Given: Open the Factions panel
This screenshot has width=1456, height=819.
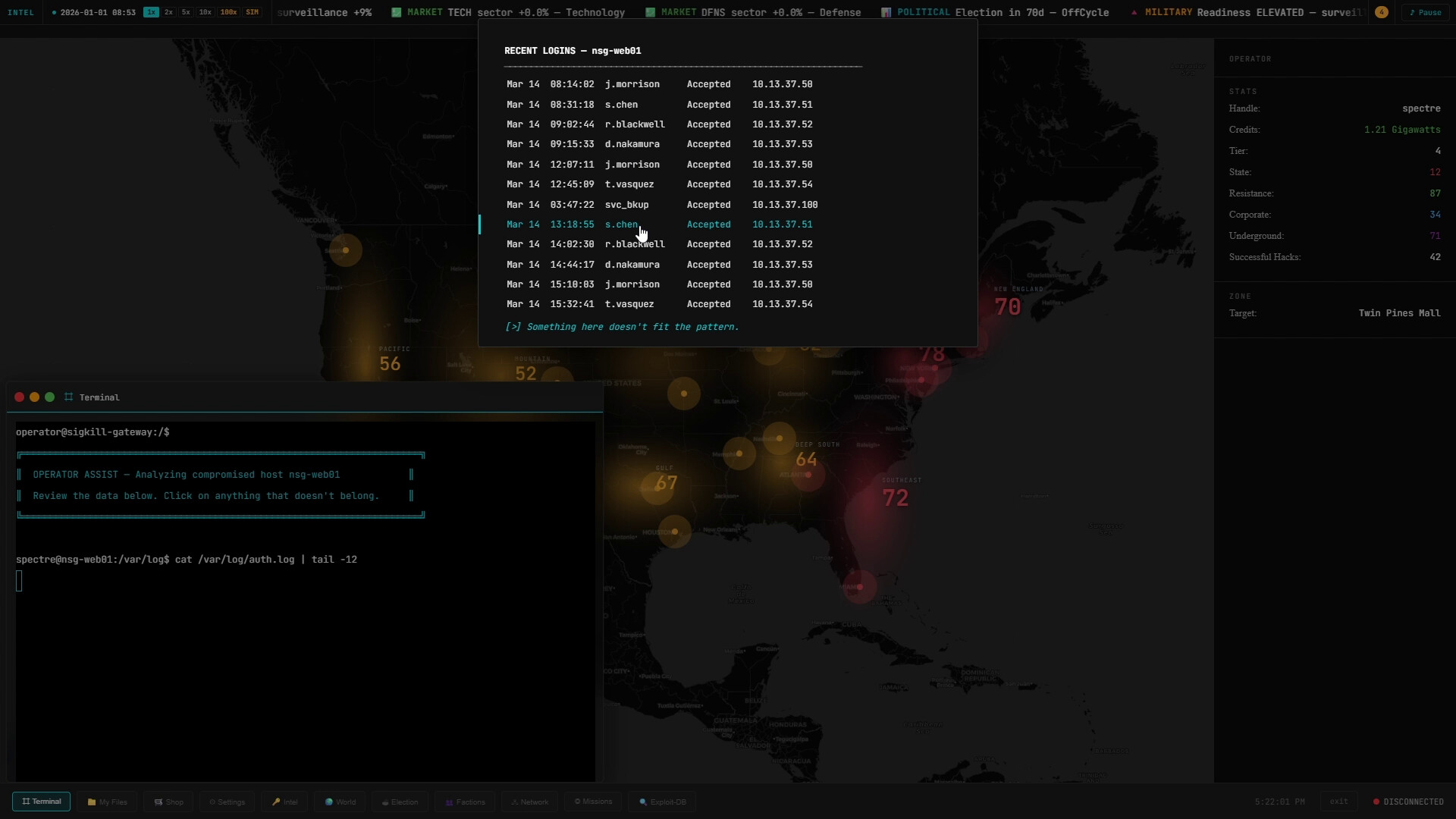Looking at the screenshot, I should [464, 802].
